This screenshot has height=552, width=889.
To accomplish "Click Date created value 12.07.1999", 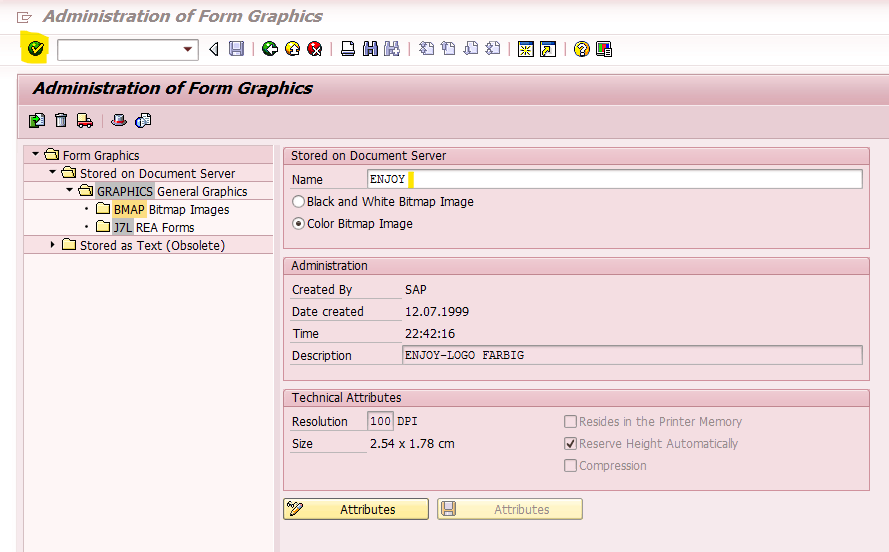I will click(437, 312).
